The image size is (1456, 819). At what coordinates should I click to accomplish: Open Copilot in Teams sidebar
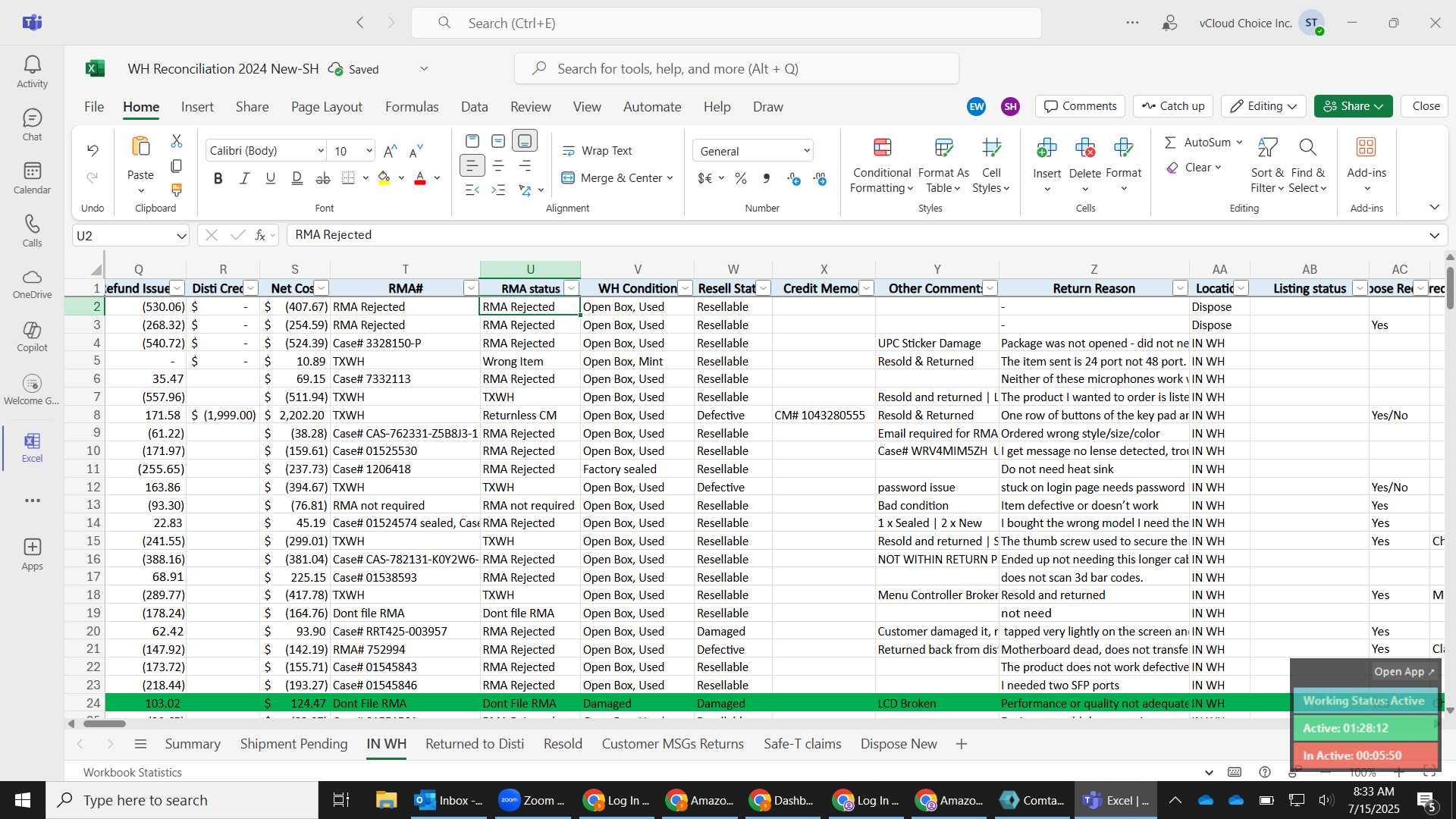[x=32, y=337]
